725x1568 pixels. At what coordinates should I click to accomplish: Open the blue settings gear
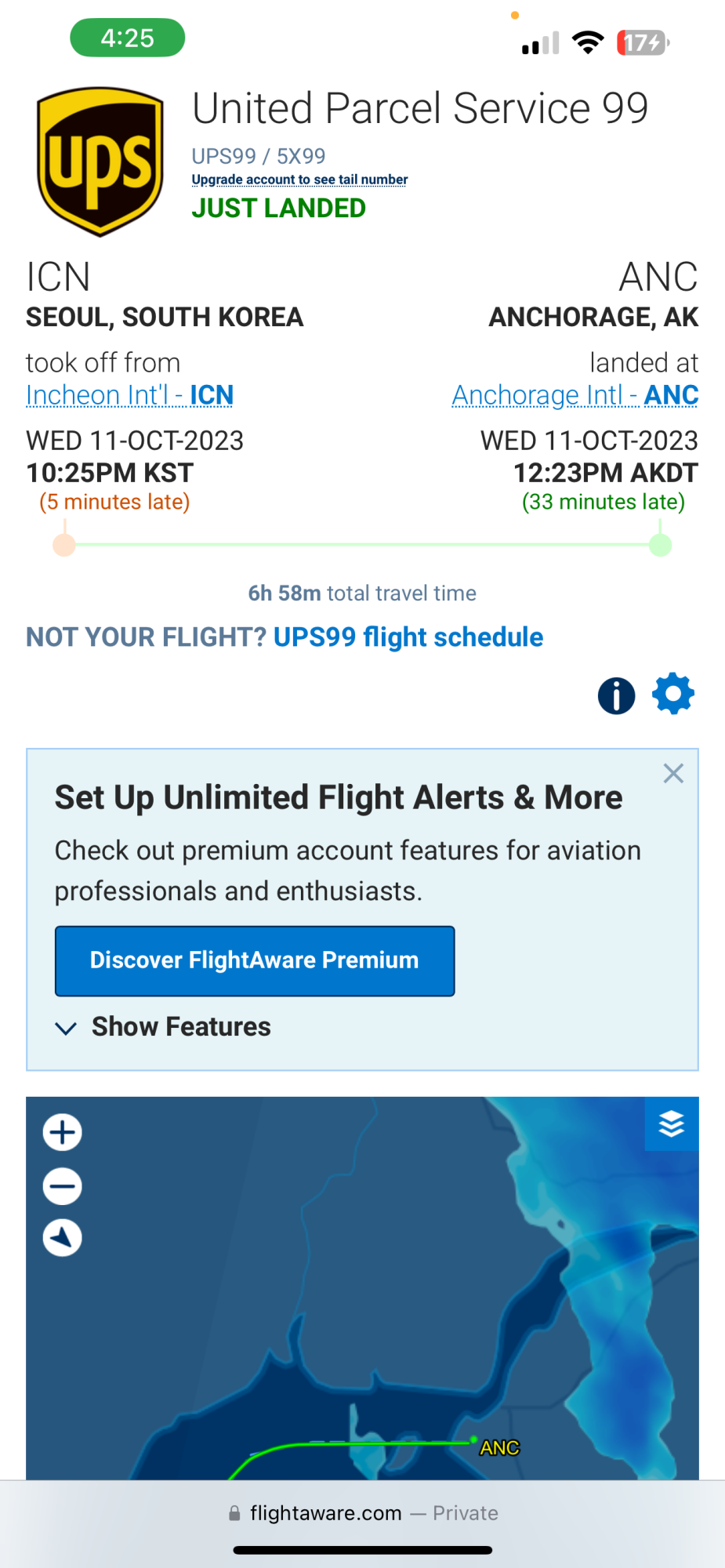(673, 694)
